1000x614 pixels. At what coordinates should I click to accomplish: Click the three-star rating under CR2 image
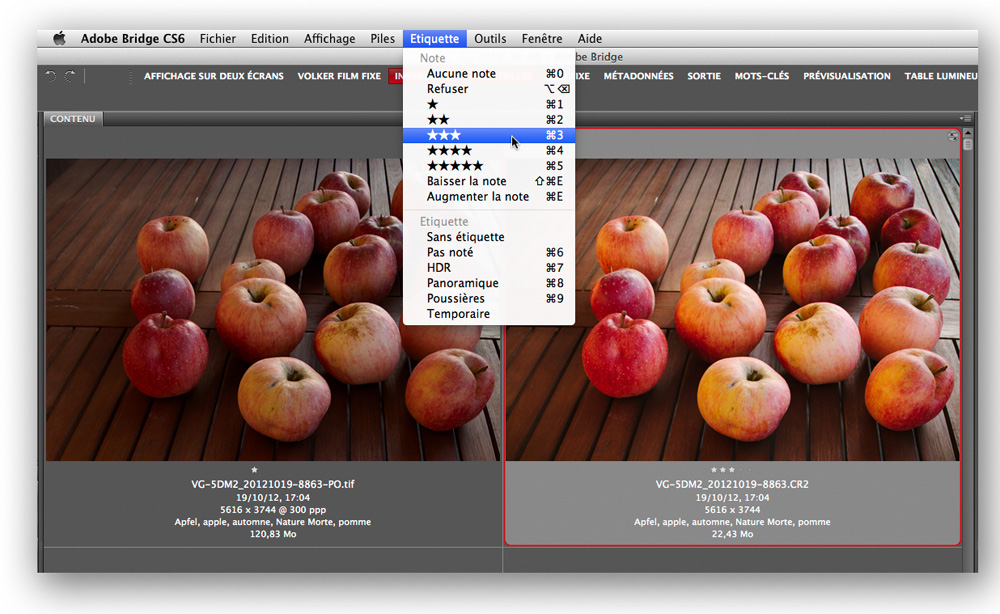coord(723,470)
